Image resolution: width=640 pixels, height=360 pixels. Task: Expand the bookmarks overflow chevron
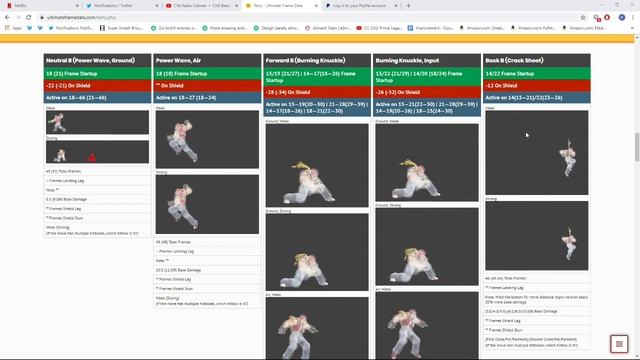pyautogui.click(x=632, y=28)
